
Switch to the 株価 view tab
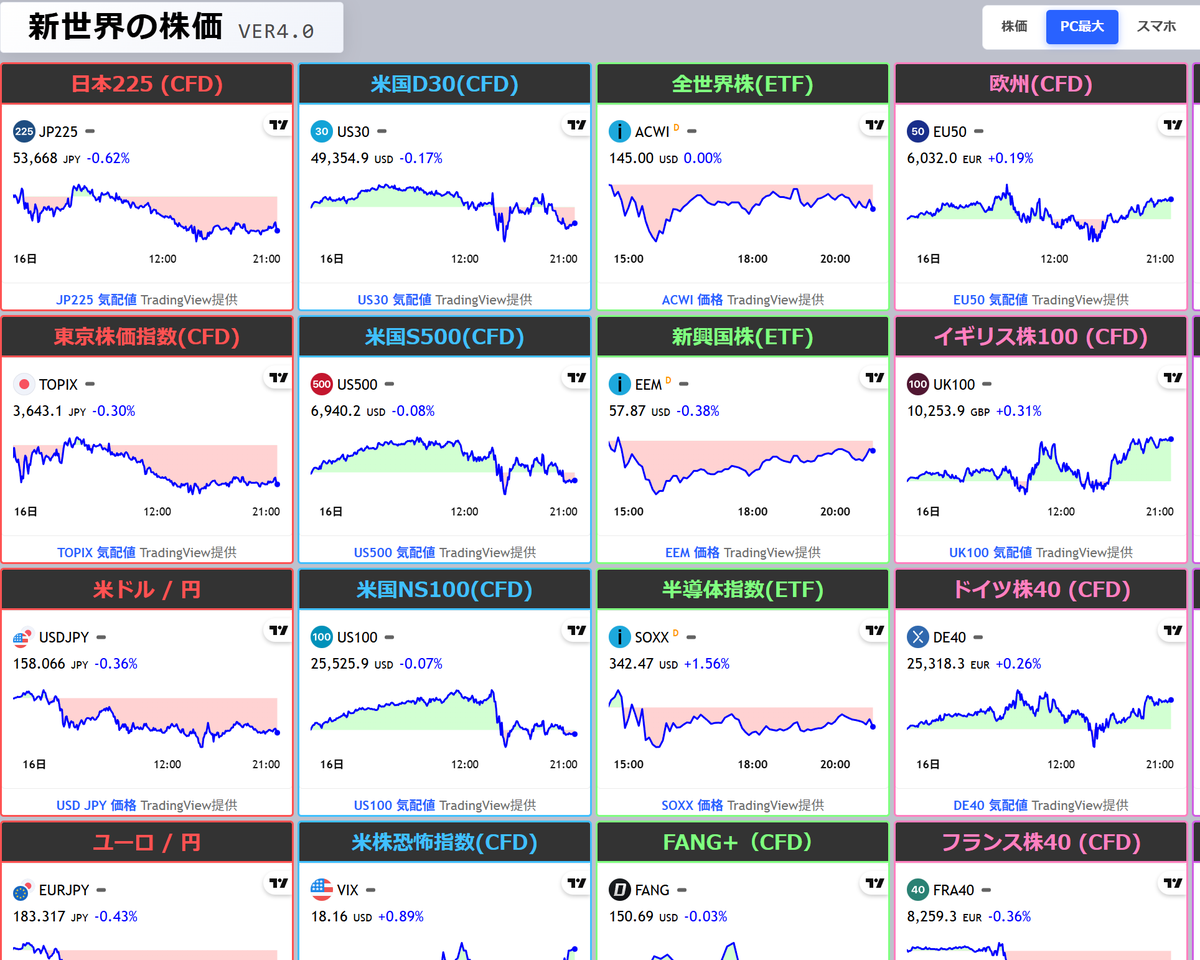point(1014,27)
